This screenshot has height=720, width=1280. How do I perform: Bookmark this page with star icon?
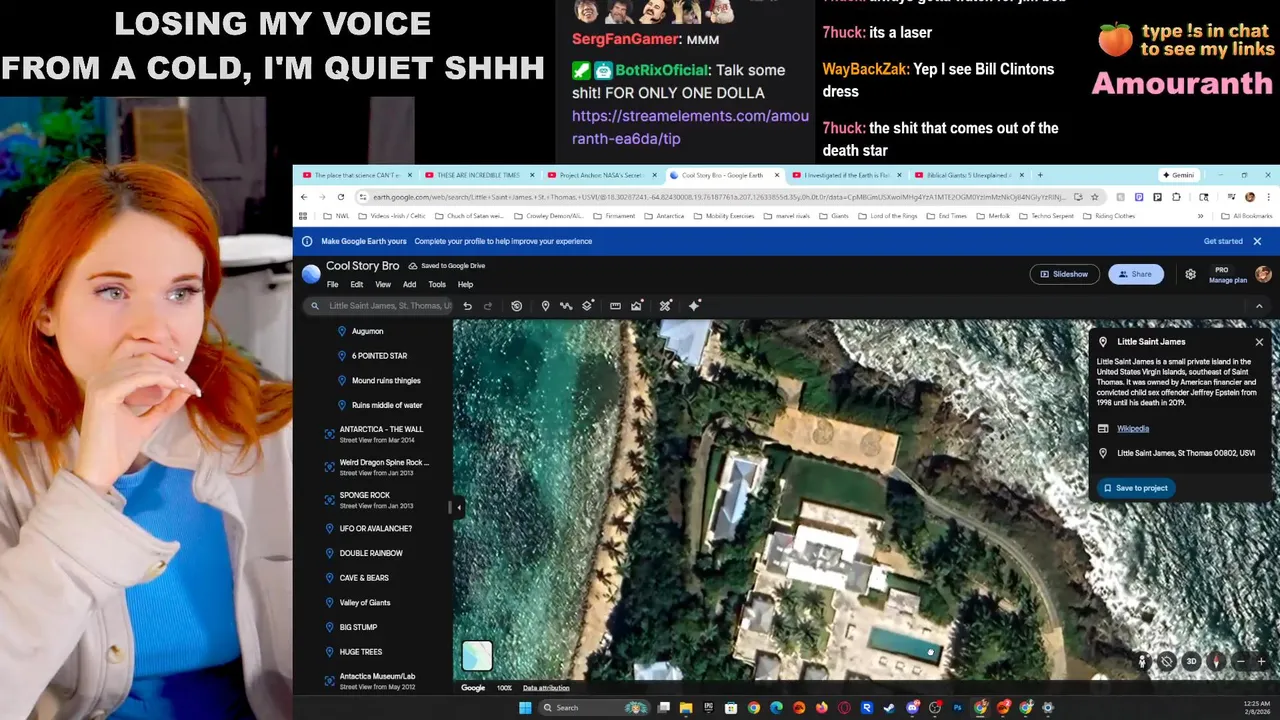point(1094,197)
